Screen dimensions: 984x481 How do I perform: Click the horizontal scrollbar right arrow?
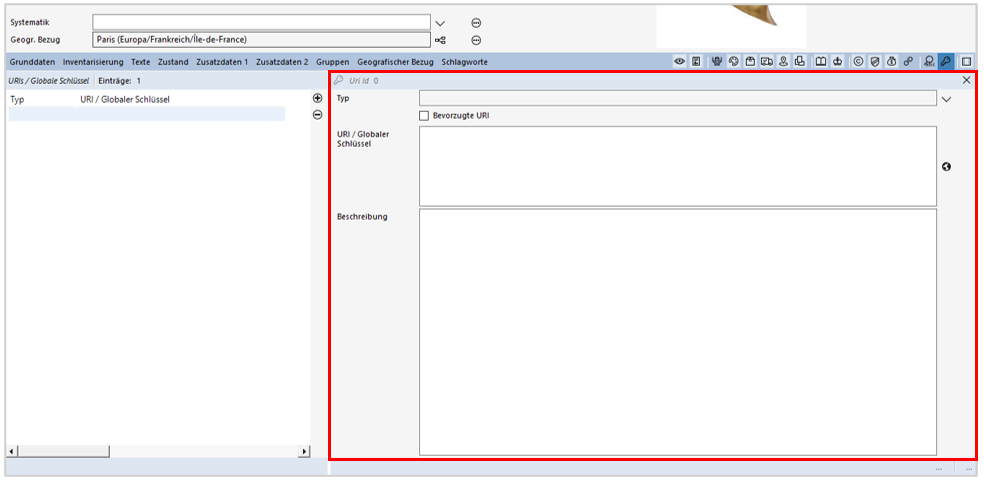click(304, 452)
